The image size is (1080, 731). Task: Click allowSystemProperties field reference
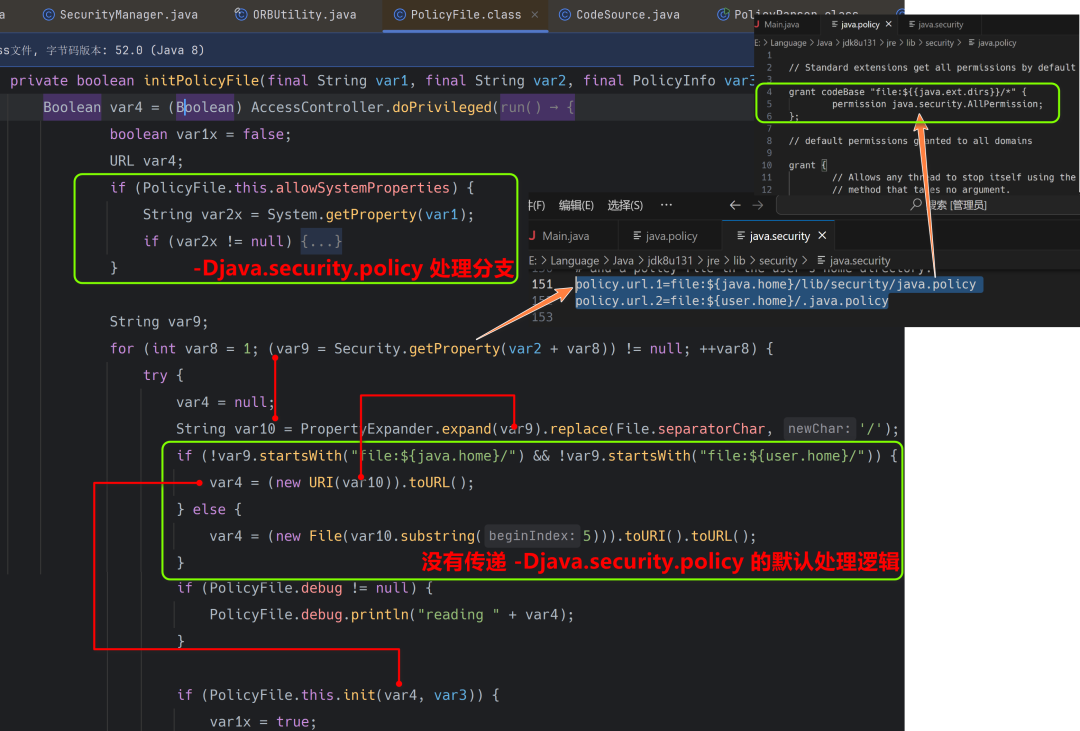click(x=362, y=188)
